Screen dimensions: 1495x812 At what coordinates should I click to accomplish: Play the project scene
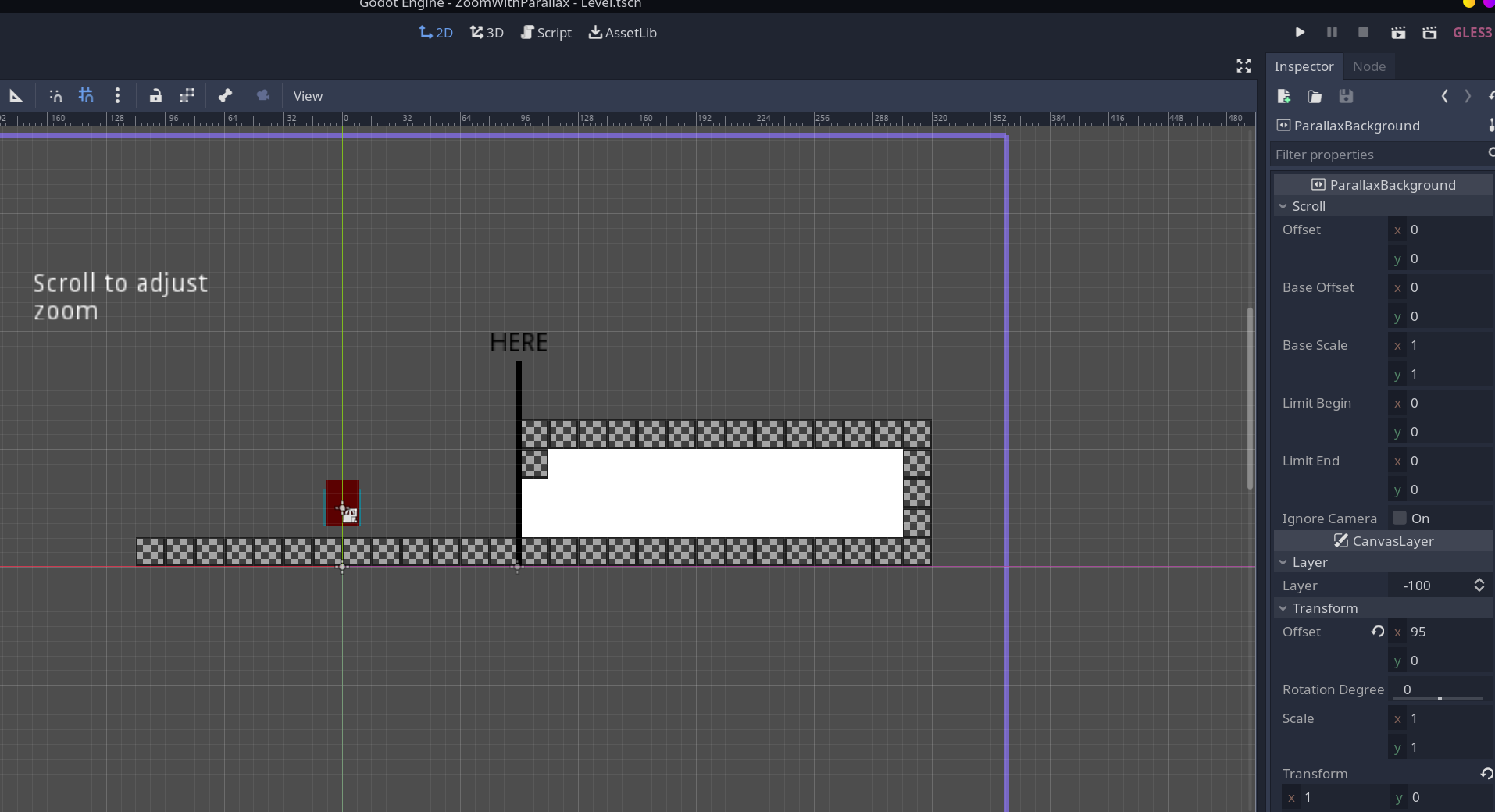[1299, 32]
